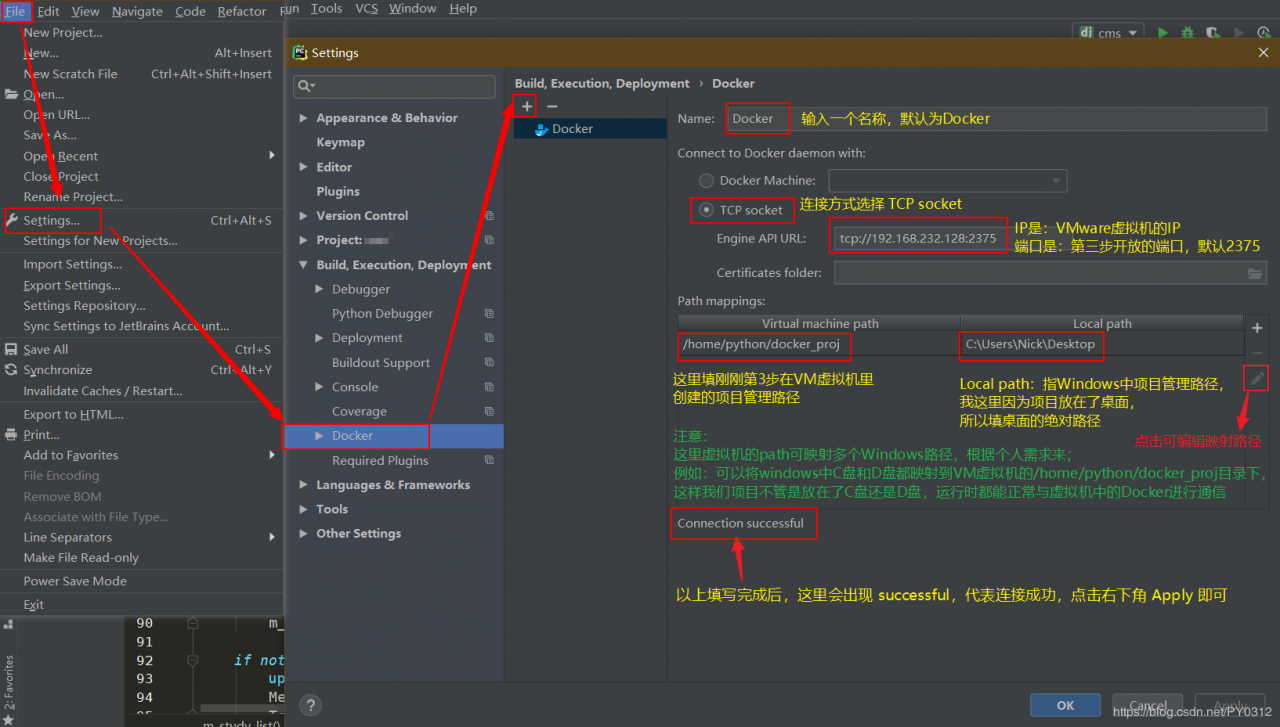Open Structure tool window icon in left strip

9,624
